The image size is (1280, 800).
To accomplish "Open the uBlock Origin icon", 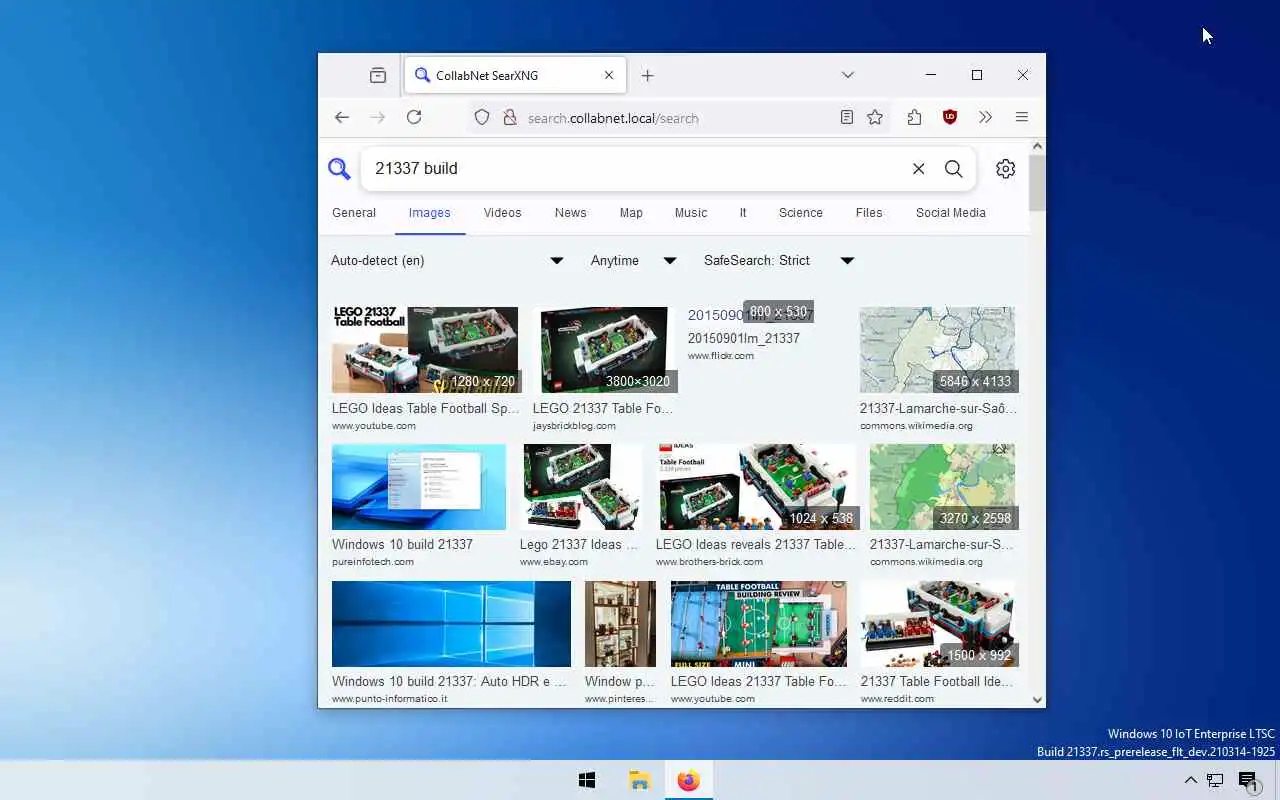I will click(x=950, y=117).
